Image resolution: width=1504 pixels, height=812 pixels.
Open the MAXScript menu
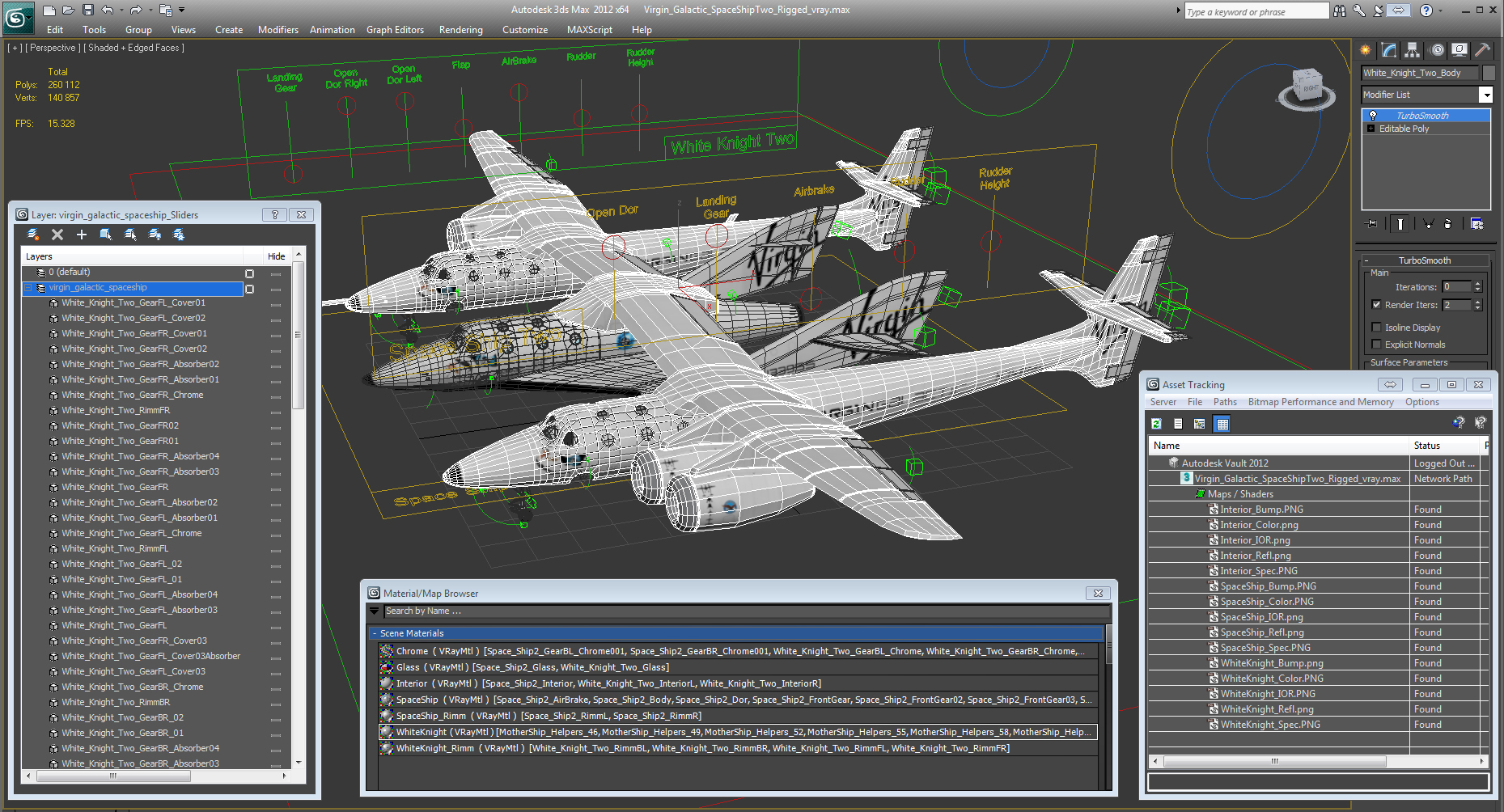(590, 30)
